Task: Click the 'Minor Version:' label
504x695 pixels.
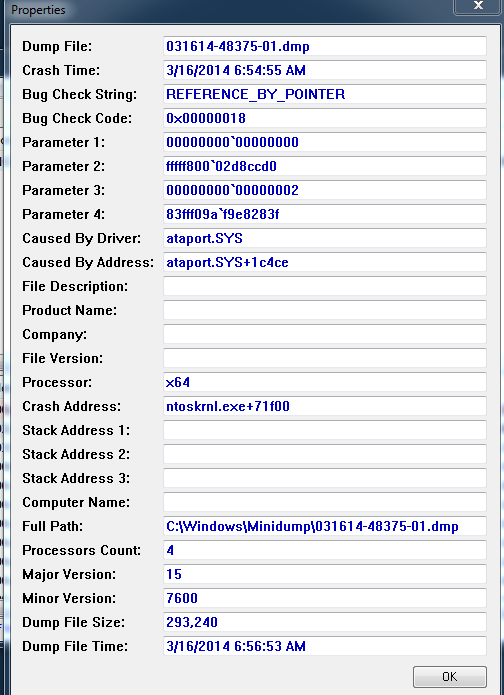Action: point(69,598)
